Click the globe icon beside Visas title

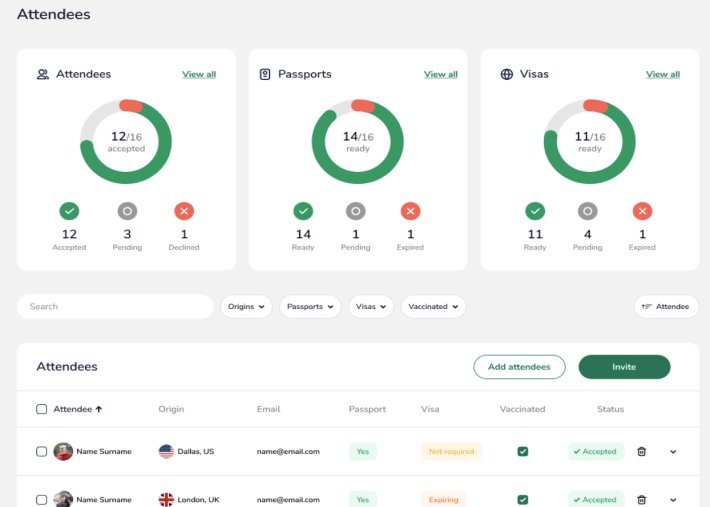(507, 74)
